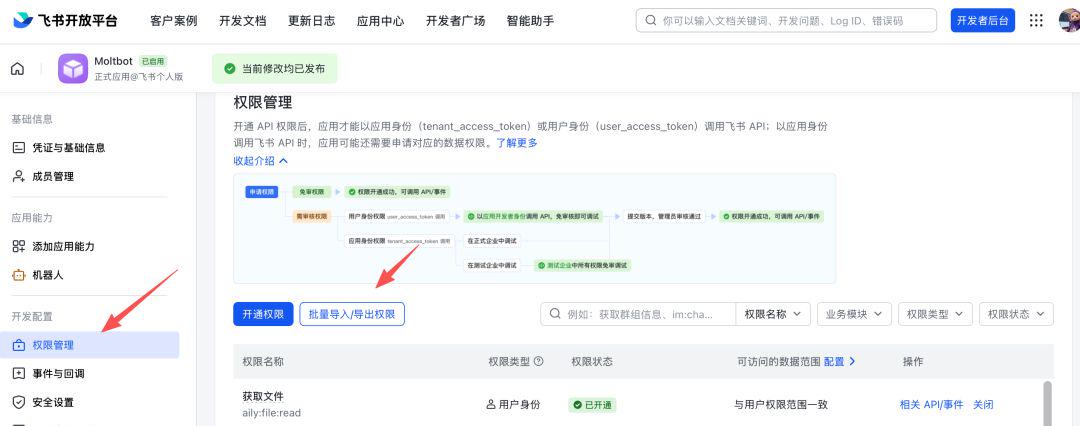Screen dimensions: 1080x426
Task: Click 批量导入/导出权限 button
Action: 352,314
